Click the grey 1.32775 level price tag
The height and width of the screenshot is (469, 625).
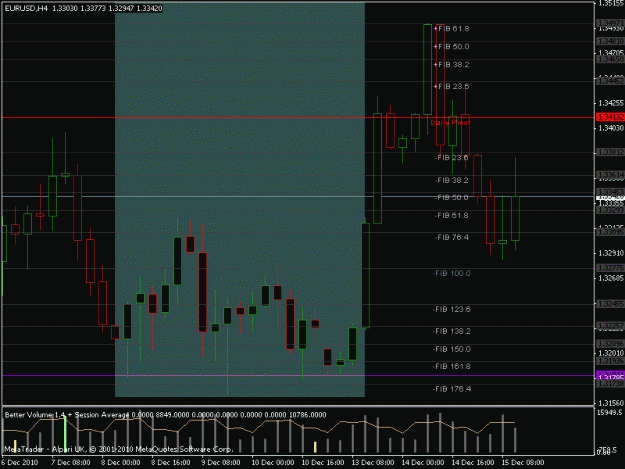[610, 268]
